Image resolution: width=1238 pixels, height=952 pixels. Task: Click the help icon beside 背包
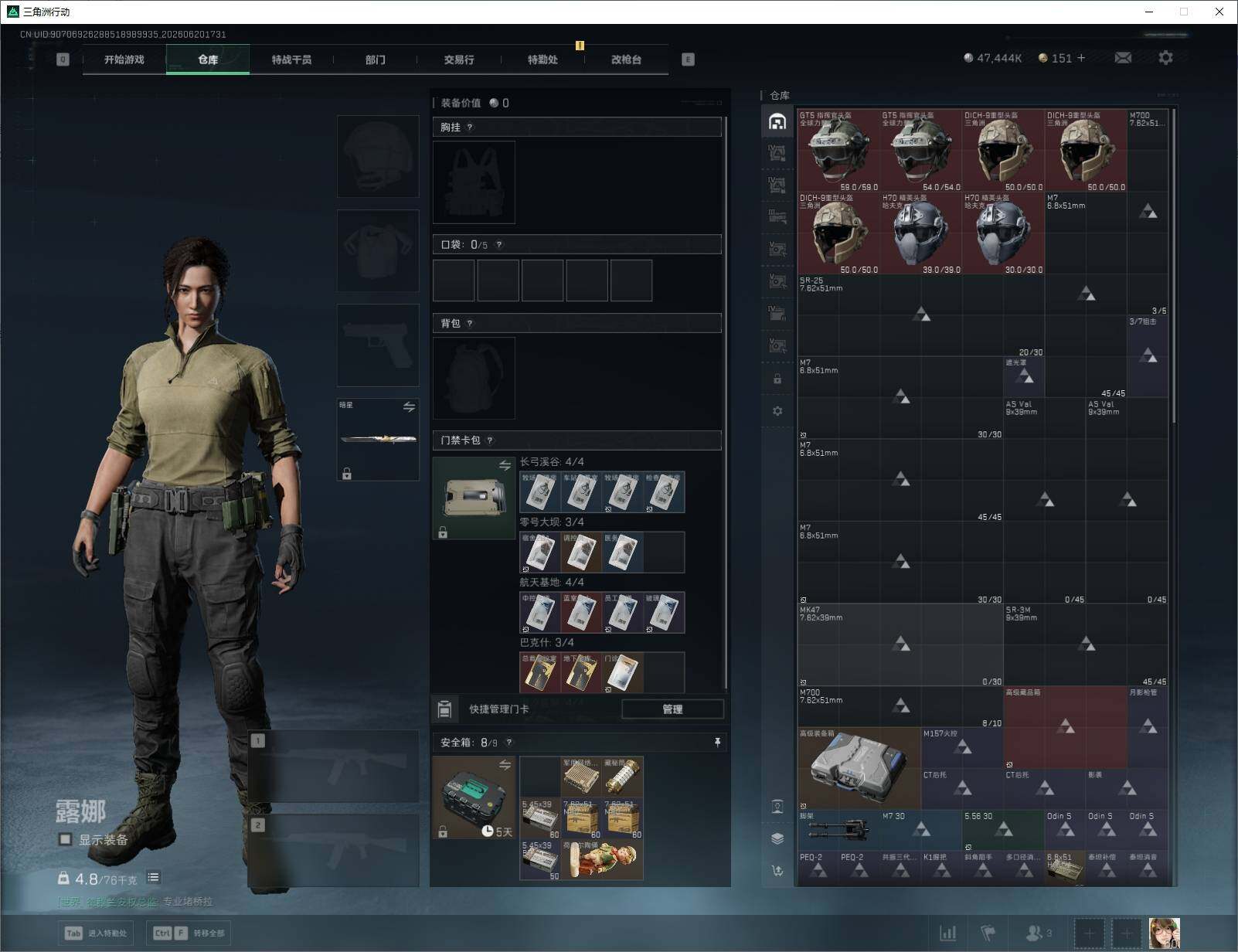(470, 324)
